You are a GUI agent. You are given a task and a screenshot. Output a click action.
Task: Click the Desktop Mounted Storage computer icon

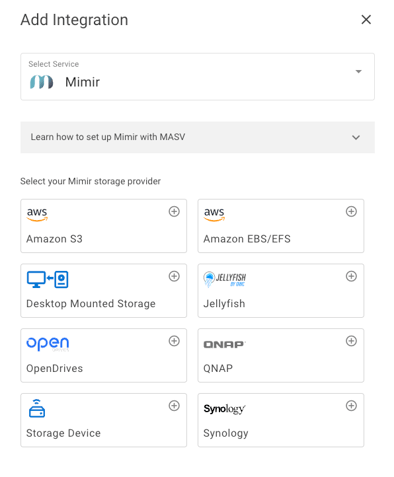(47, 279)
